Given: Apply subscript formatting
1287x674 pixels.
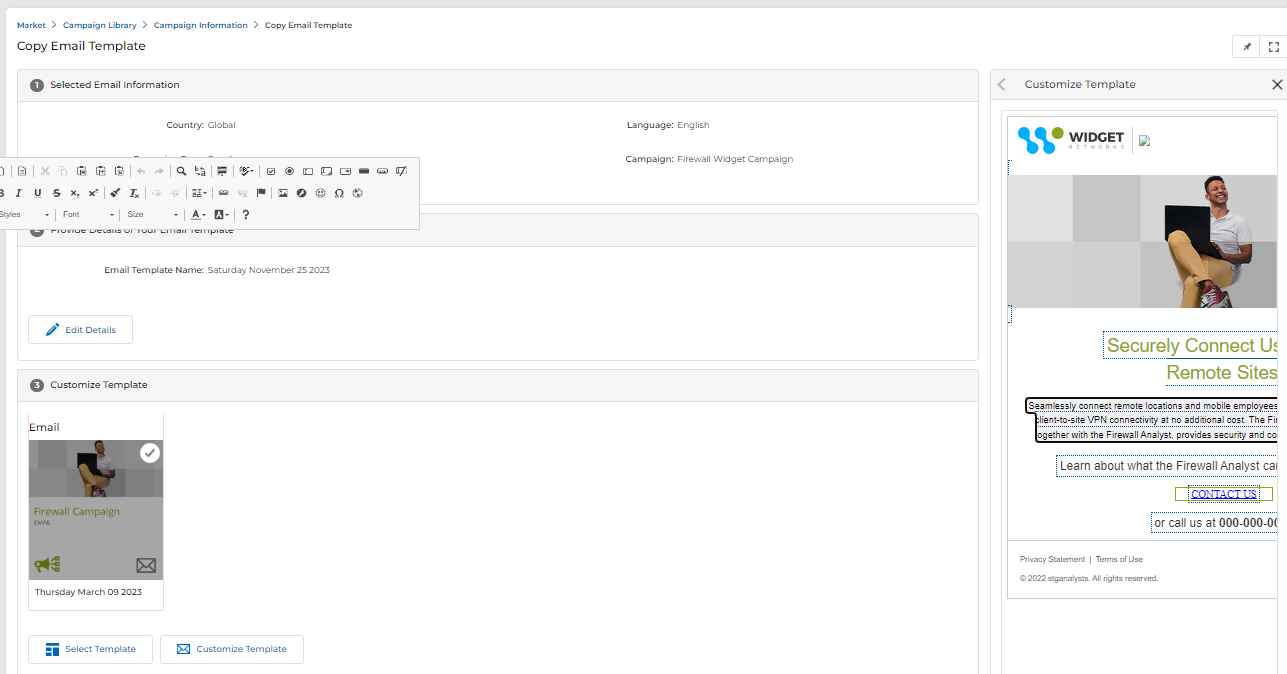Looking at the screenshot, I should coord(75,193).
